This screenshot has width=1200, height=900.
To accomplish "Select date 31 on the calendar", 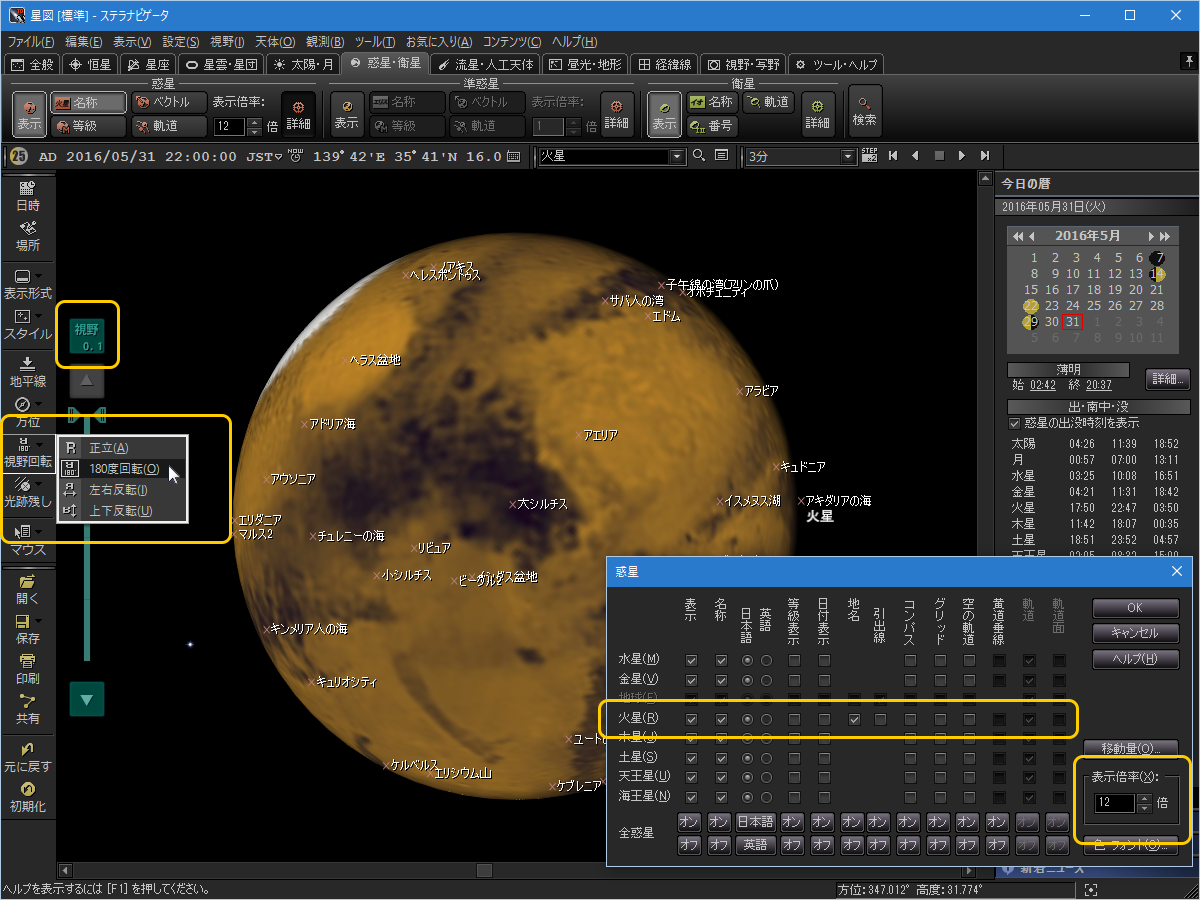I will tap(1070, 321).
